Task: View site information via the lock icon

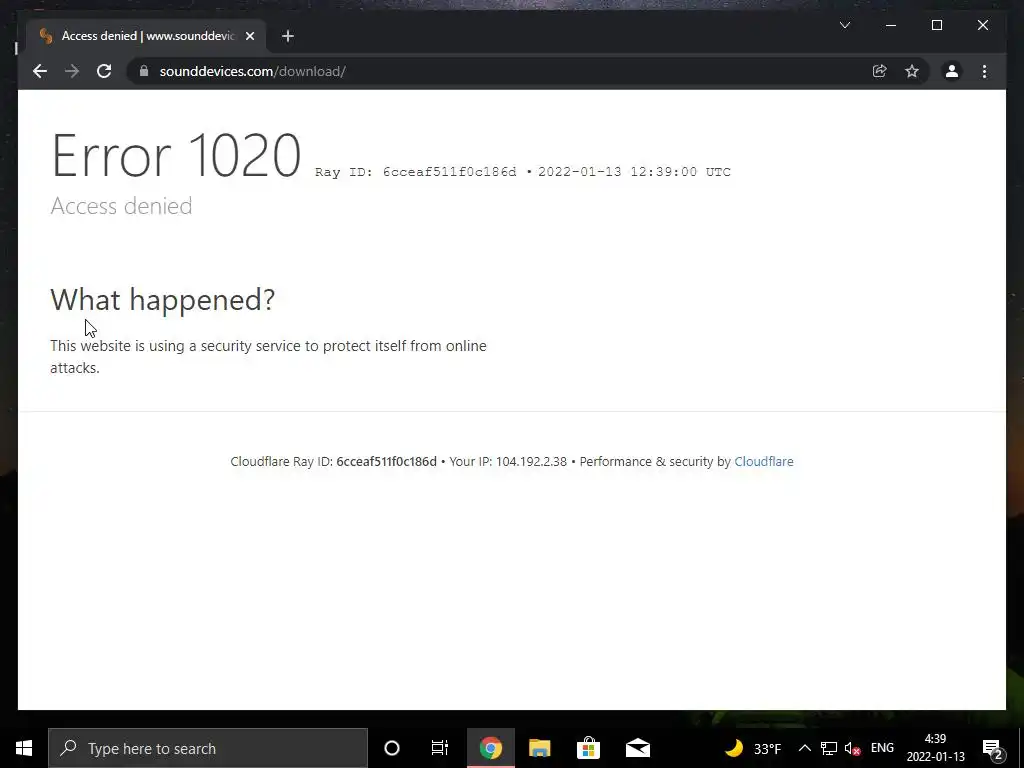Action: click(x=144, y=71)
